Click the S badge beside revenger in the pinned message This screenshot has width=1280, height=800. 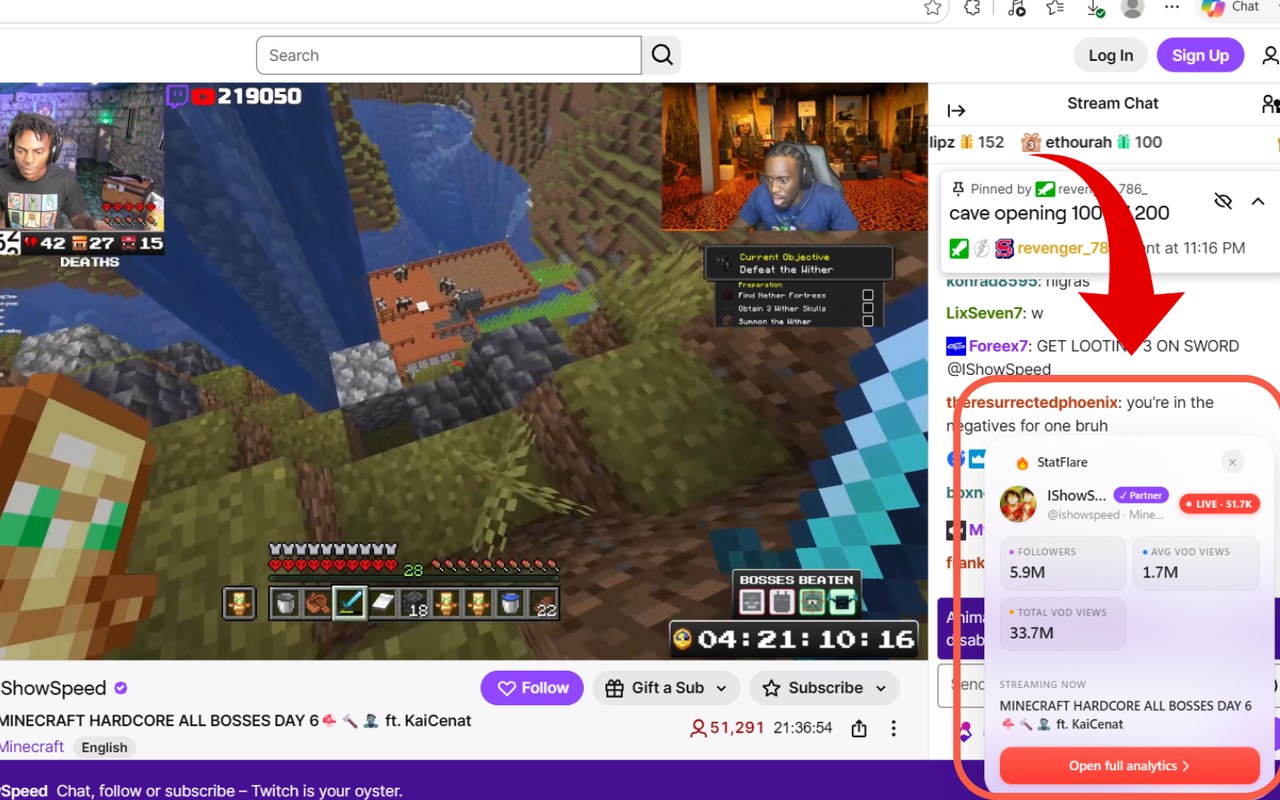[1004, 248]
